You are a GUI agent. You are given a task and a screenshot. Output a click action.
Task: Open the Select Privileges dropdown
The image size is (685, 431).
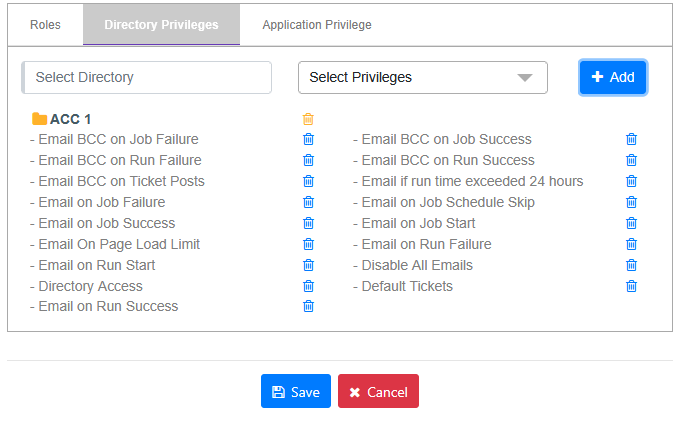[422, 78]
